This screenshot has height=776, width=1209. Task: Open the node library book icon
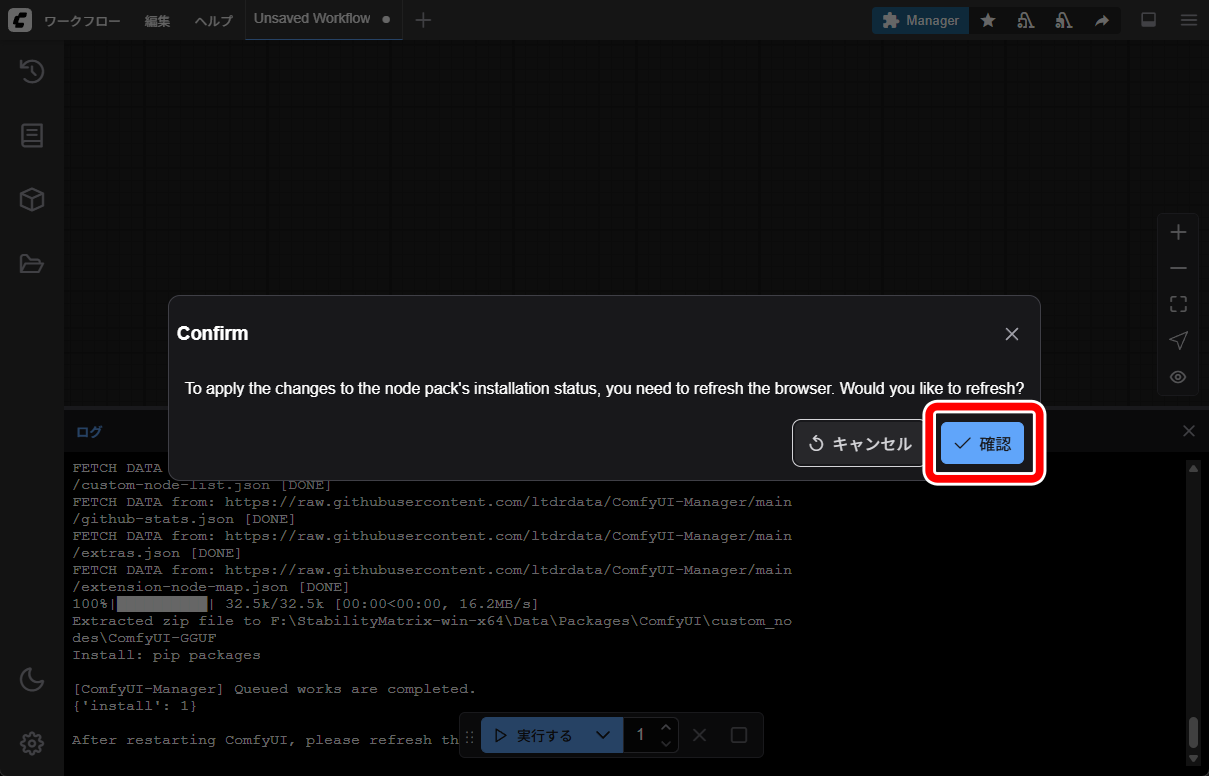32,135
